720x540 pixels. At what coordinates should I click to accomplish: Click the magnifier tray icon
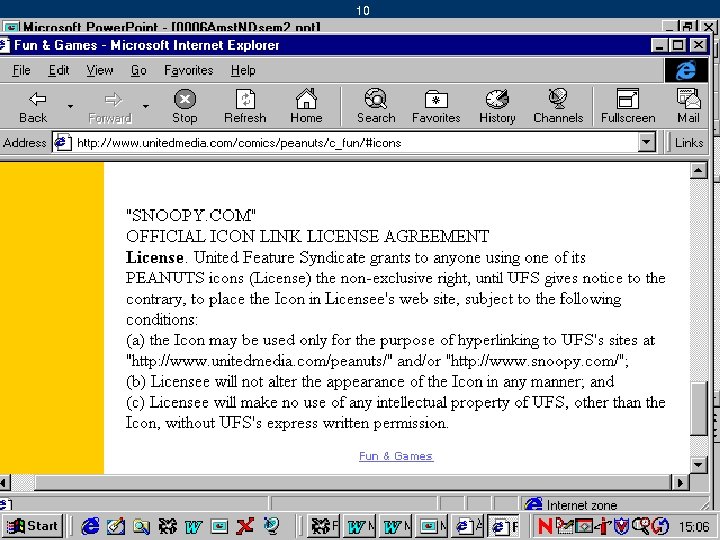641,526
